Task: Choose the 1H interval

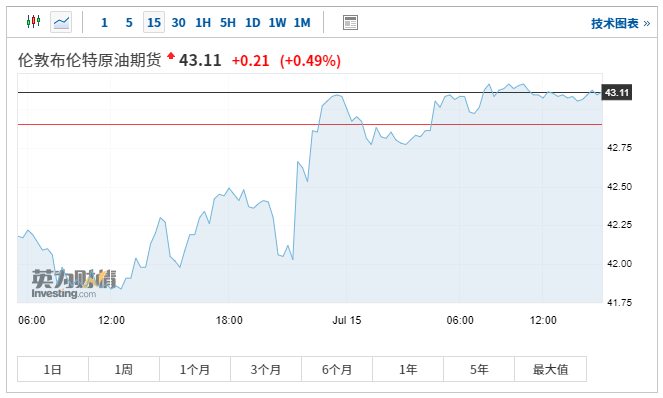Action: pos(203,22)
